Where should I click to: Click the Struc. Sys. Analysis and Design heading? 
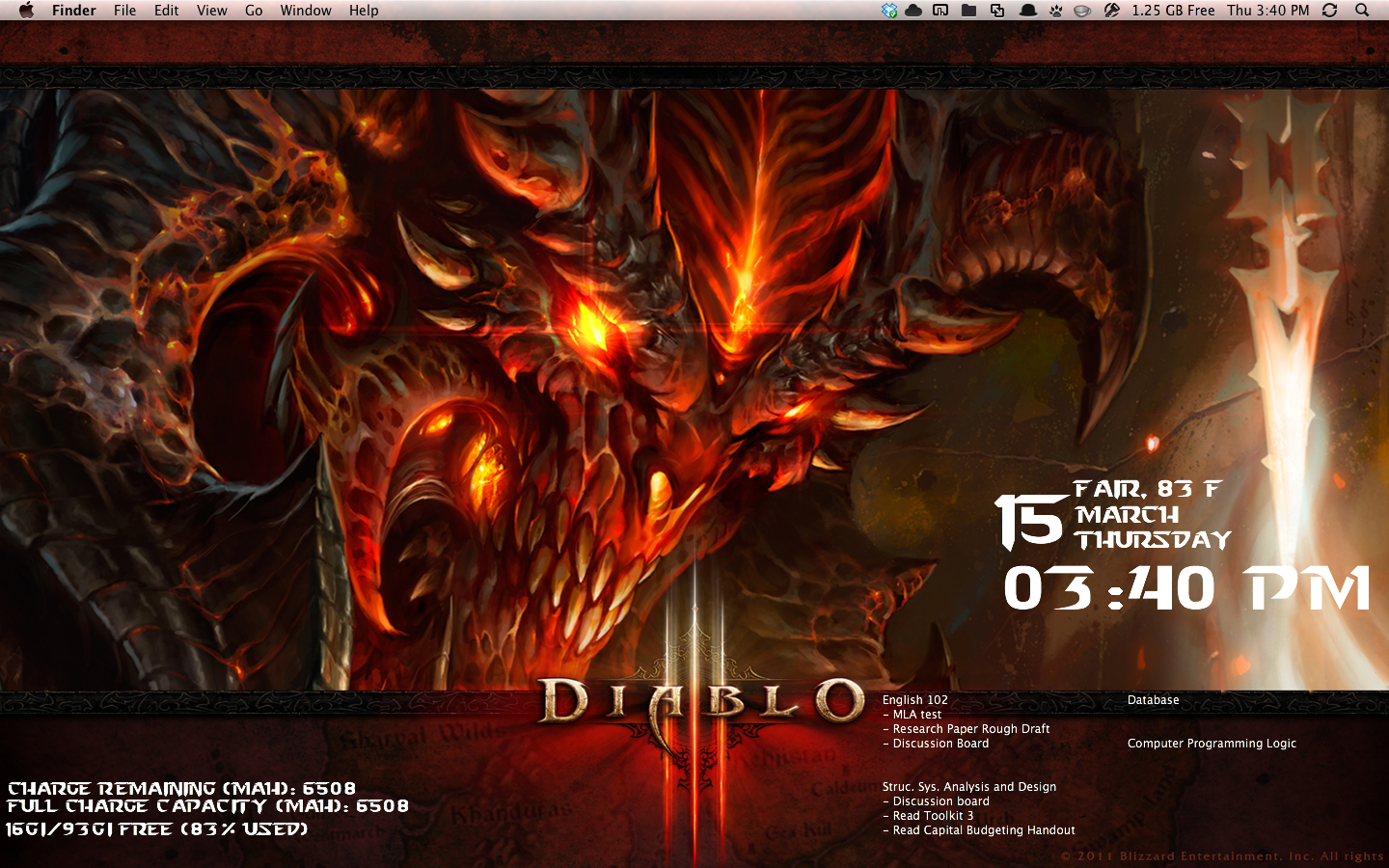(969, 787)
